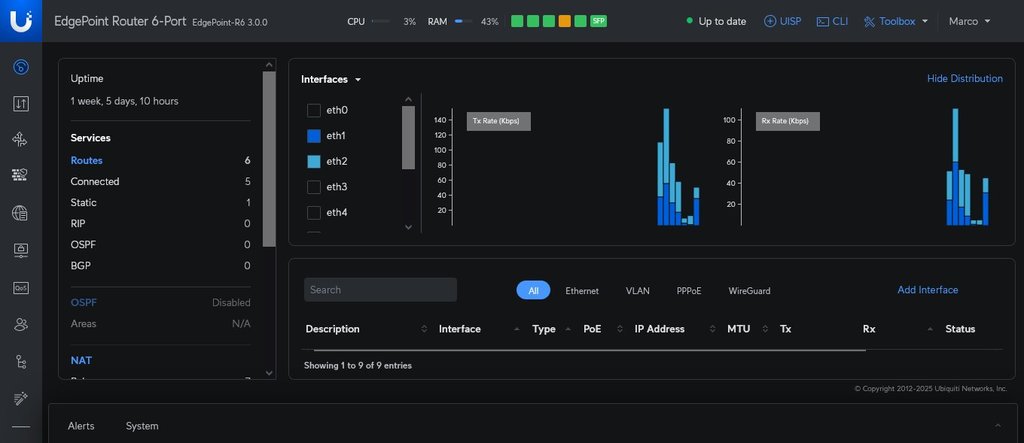This screenshot has height=443, width=1024.
Task: Click Hide Distribution link
Action: coord(964,79)
